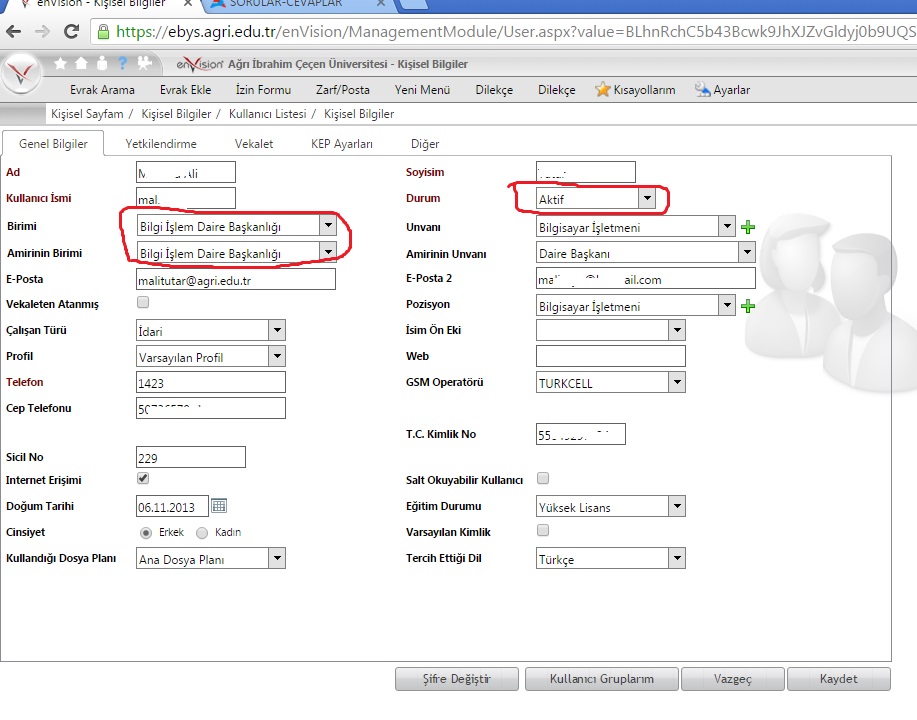Viewport: 917px width, 720px height.
Task: Select the Kadın radio button
Action: click(x=202, y=532)
